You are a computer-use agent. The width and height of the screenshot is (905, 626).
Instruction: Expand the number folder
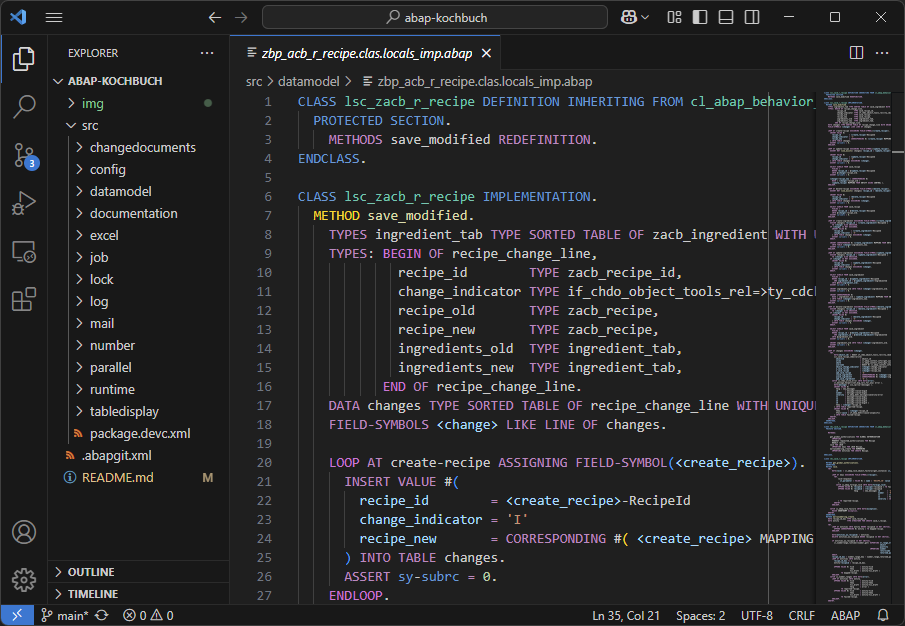(x=140, y=345)
